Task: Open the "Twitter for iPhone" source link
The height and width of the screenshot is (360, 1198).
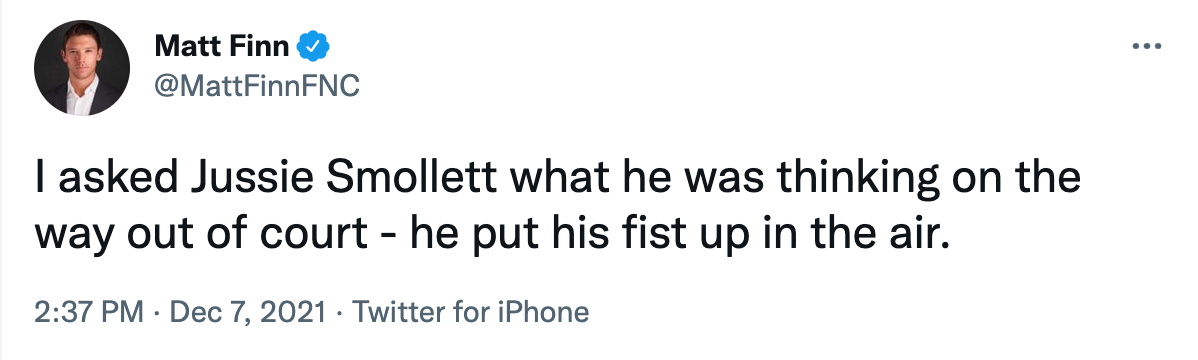Action: coord(470,312)
